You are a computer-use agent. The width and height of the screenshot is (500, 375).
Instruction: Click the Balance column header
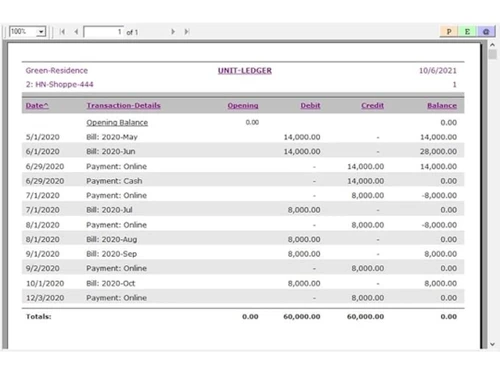point(442,105)
